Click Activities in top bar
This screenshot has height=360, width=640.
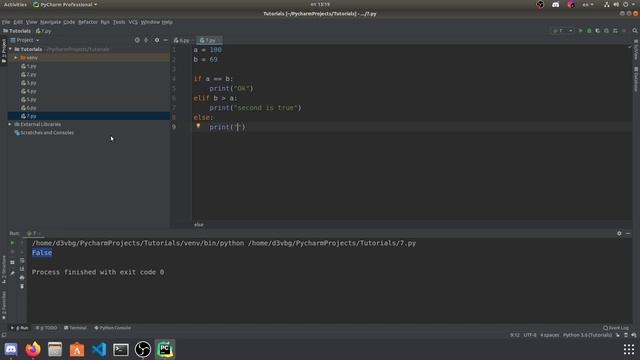15,4
